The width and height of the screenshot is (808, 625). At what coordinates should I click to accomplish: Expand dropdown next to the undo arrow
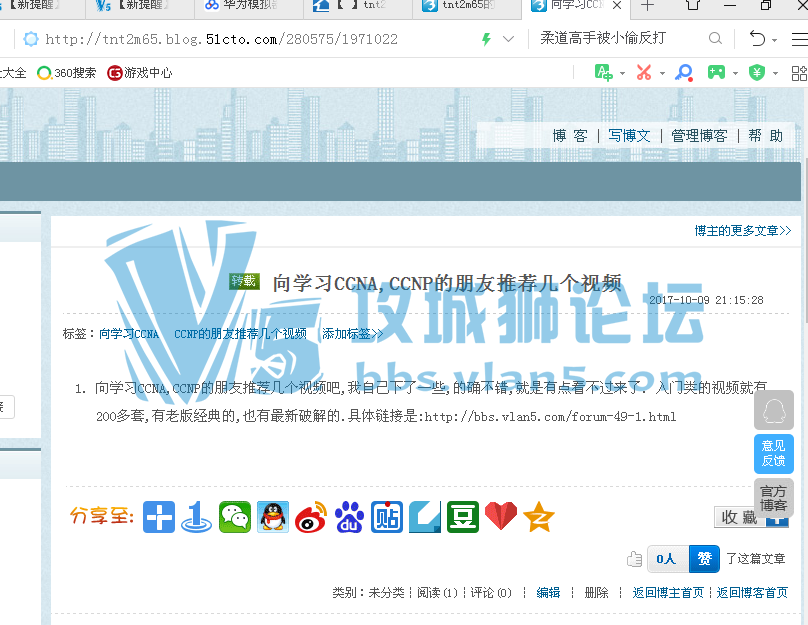[x=775, y=40]
